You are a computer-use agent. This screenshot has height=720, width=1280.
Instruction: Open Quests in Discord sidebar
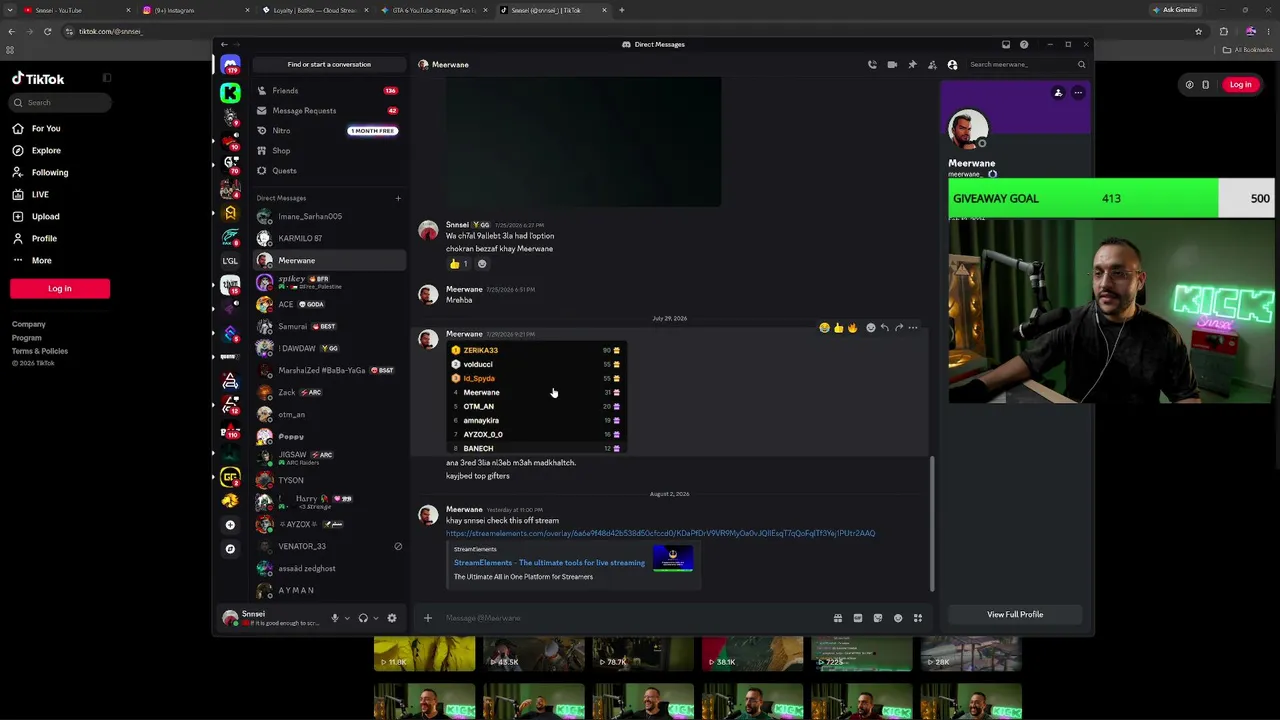(328, 171)
